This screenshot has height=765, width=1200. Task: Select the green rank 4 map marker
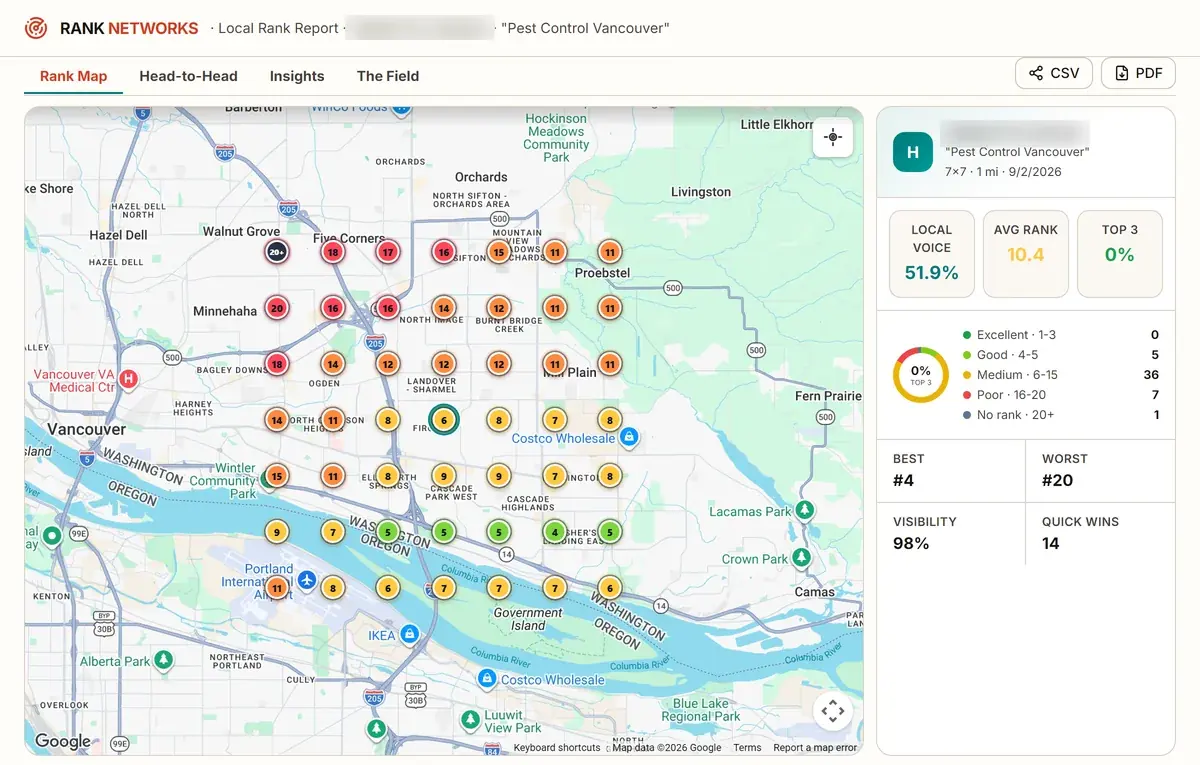tap(554, 532)
